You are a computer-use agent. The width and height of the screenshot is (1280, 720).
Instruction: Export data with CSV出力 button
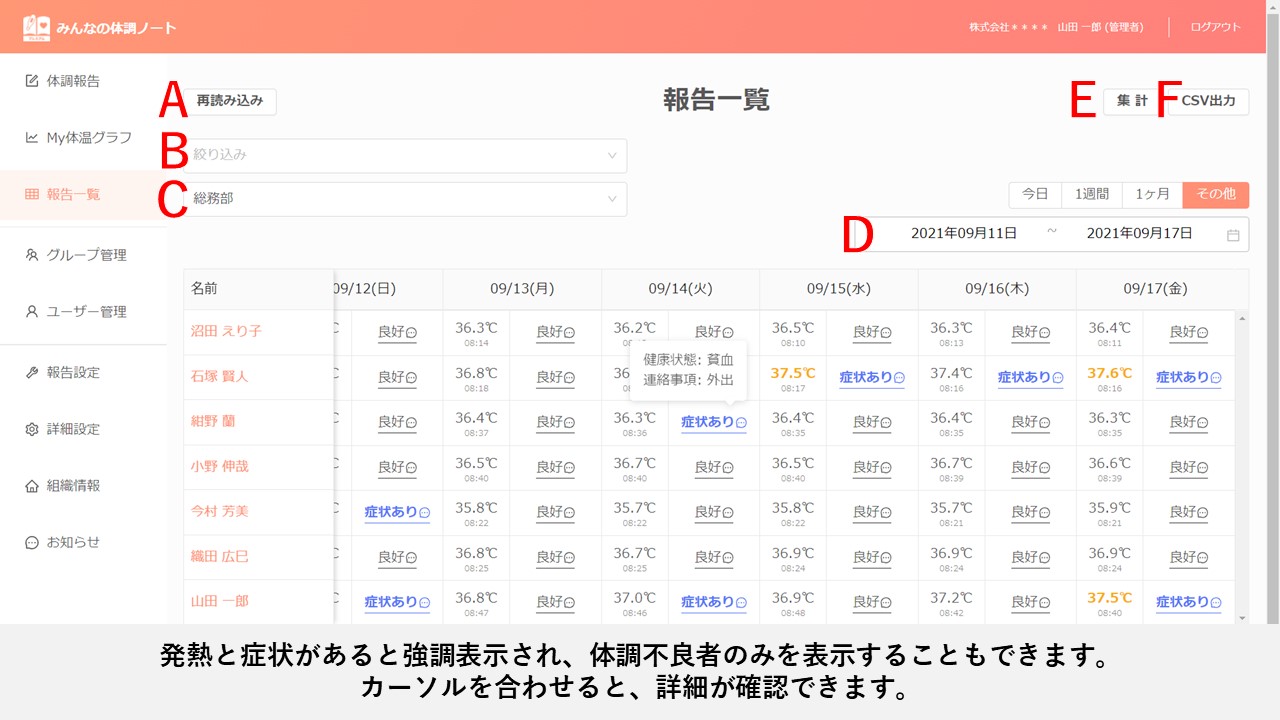[1208, 102]
